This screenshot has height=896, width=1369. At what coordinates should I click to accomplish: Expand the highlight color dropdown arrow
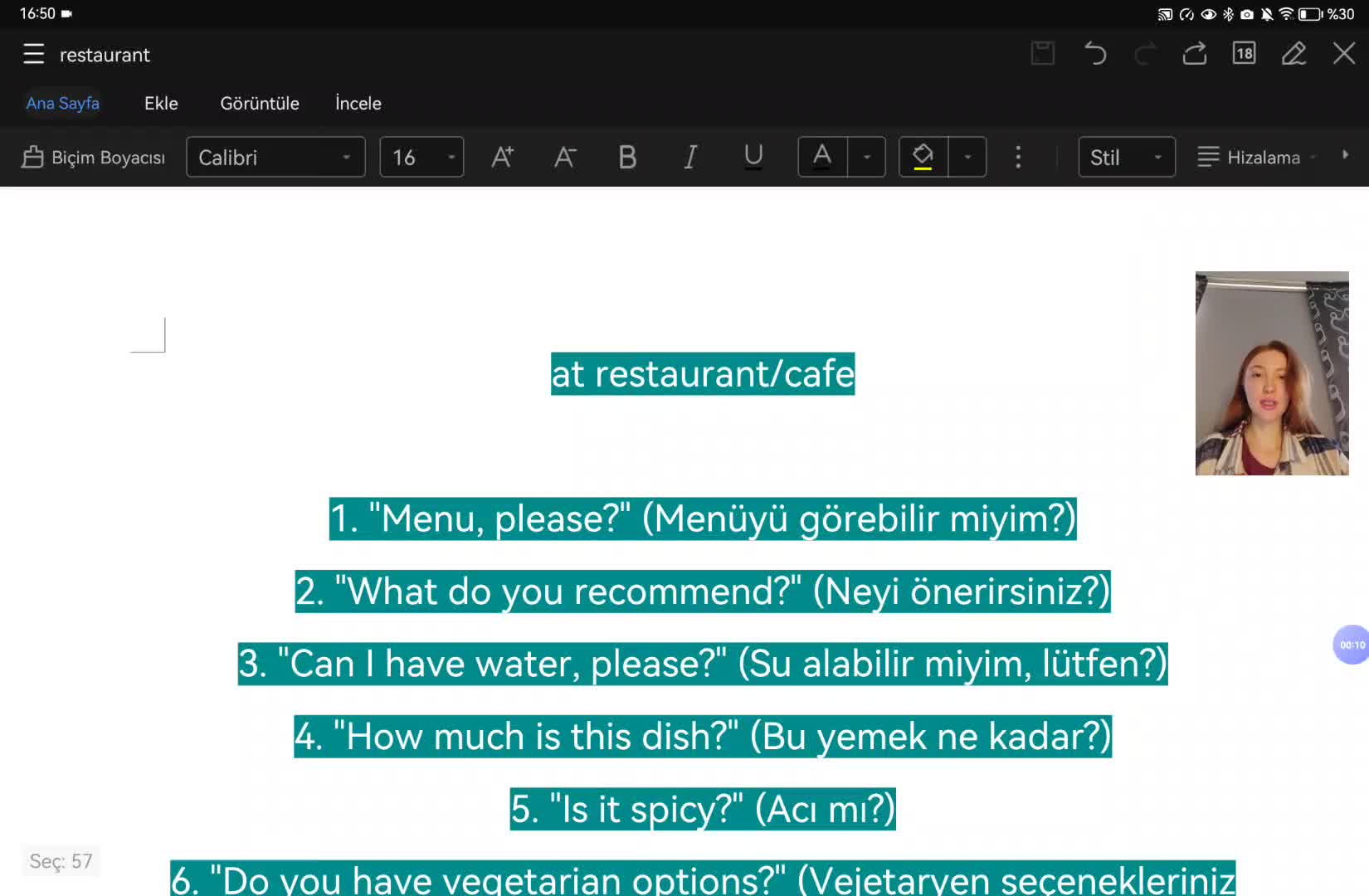click(968, 157)
